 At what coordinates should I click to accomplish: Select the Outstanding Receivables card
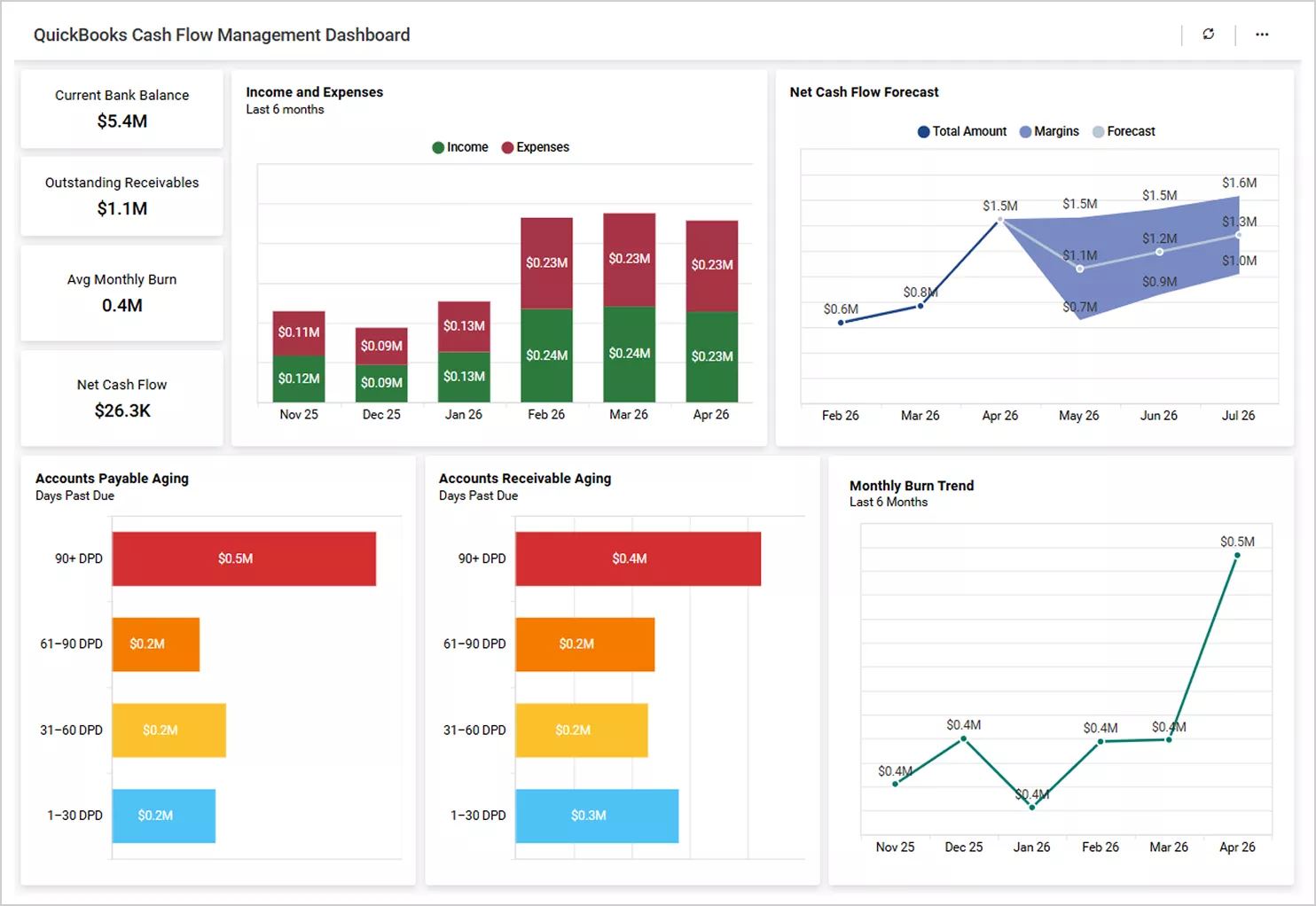122,196
